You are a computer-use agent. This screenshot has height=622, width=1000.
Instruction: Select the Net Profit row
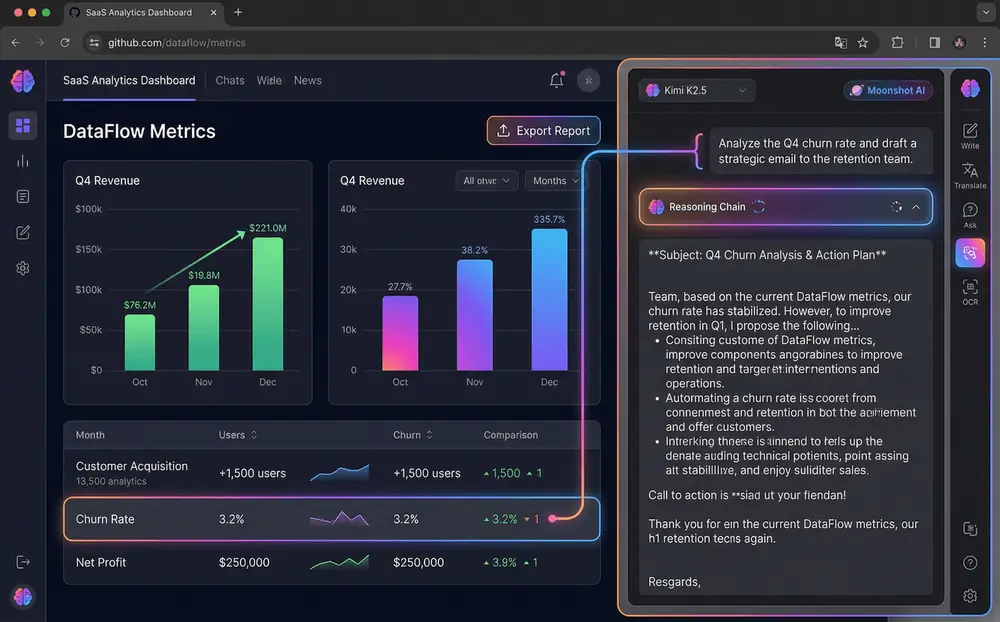click(332, 563)
